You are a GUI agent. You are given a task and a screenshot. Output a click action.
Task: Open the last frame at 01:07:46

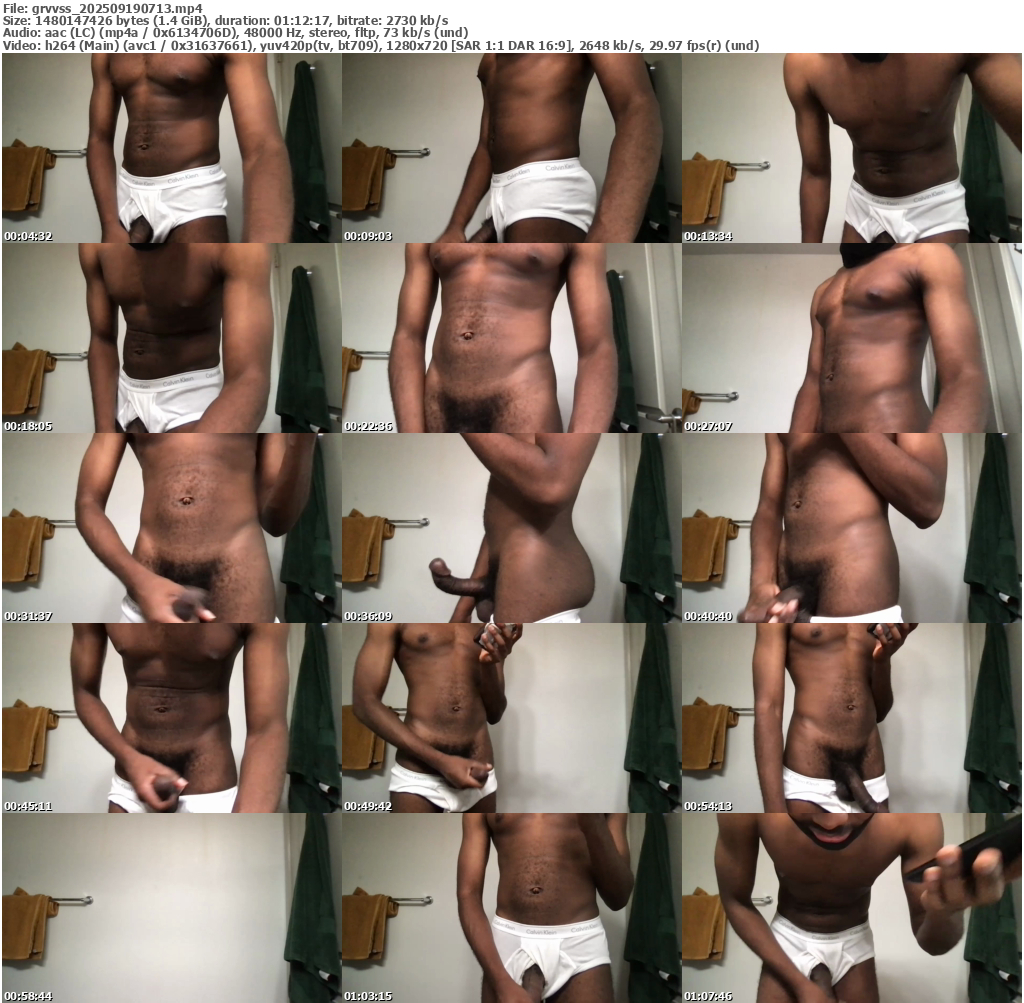[852, 908]
